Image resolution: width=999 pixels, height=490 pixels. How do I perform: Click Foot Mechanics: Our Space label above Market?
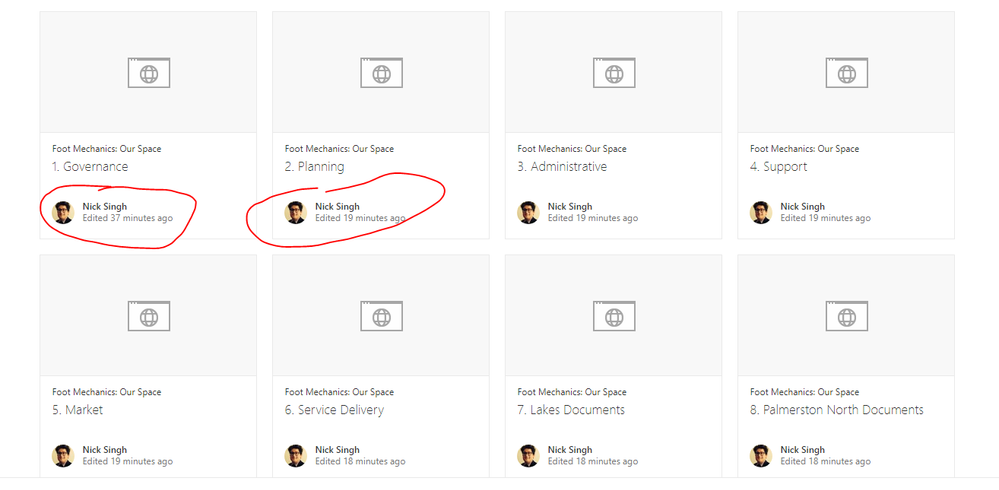(106, 392)
